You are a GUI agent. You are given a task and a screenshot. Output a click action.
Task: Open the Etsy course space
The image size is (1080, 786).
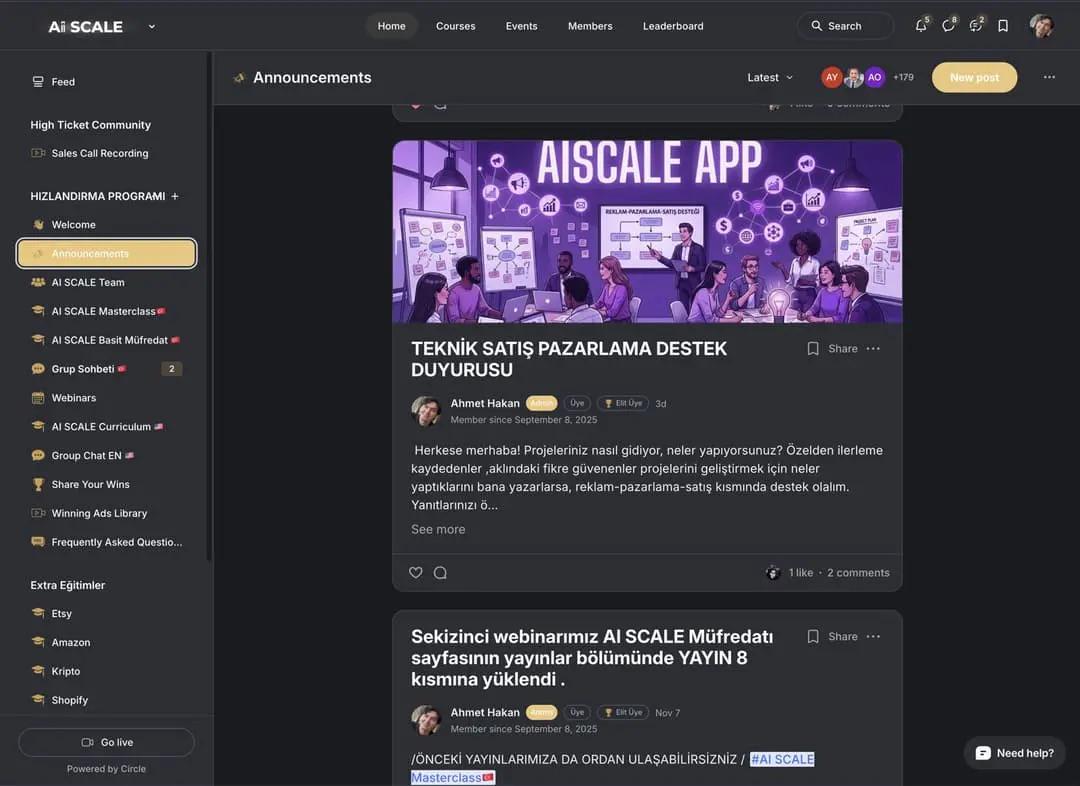[x=107, y=614]
